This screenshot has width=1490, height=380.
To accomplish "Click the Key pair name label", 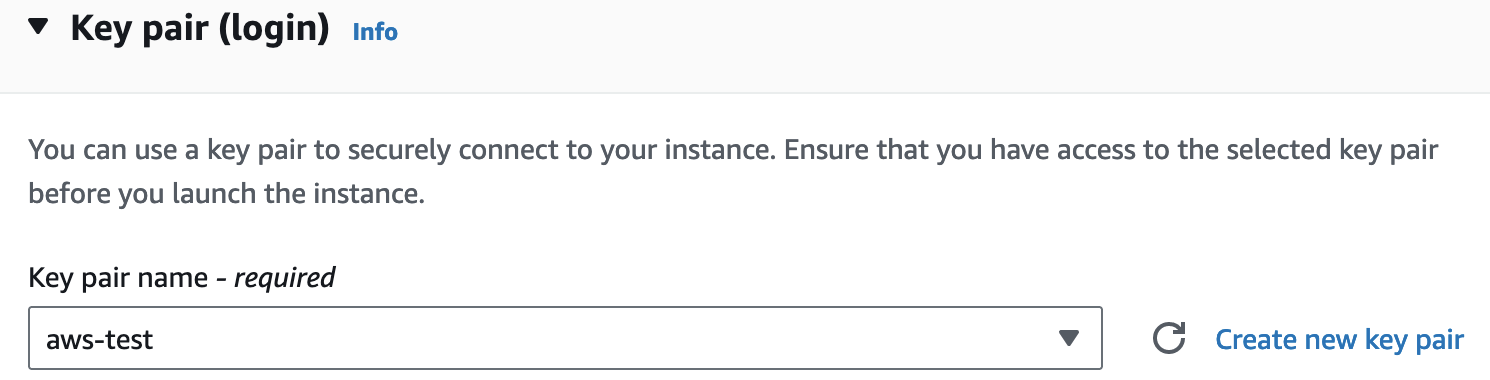I will click(182, 277).
